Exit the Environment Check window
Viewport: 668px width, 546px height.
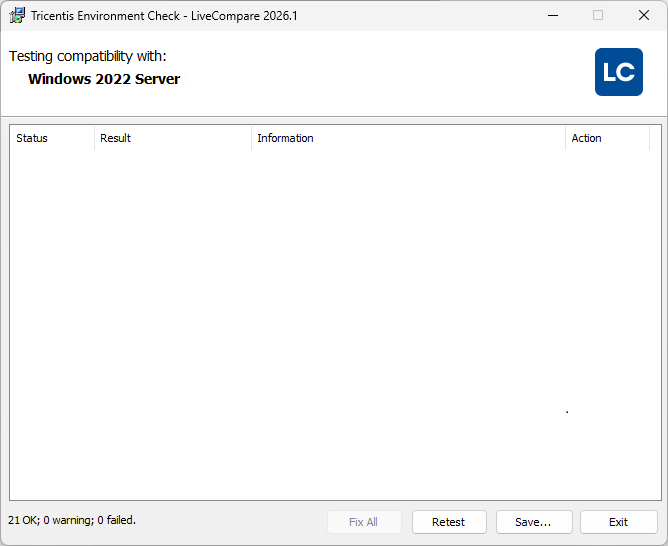pyautogui.click(x=619, y=522)
